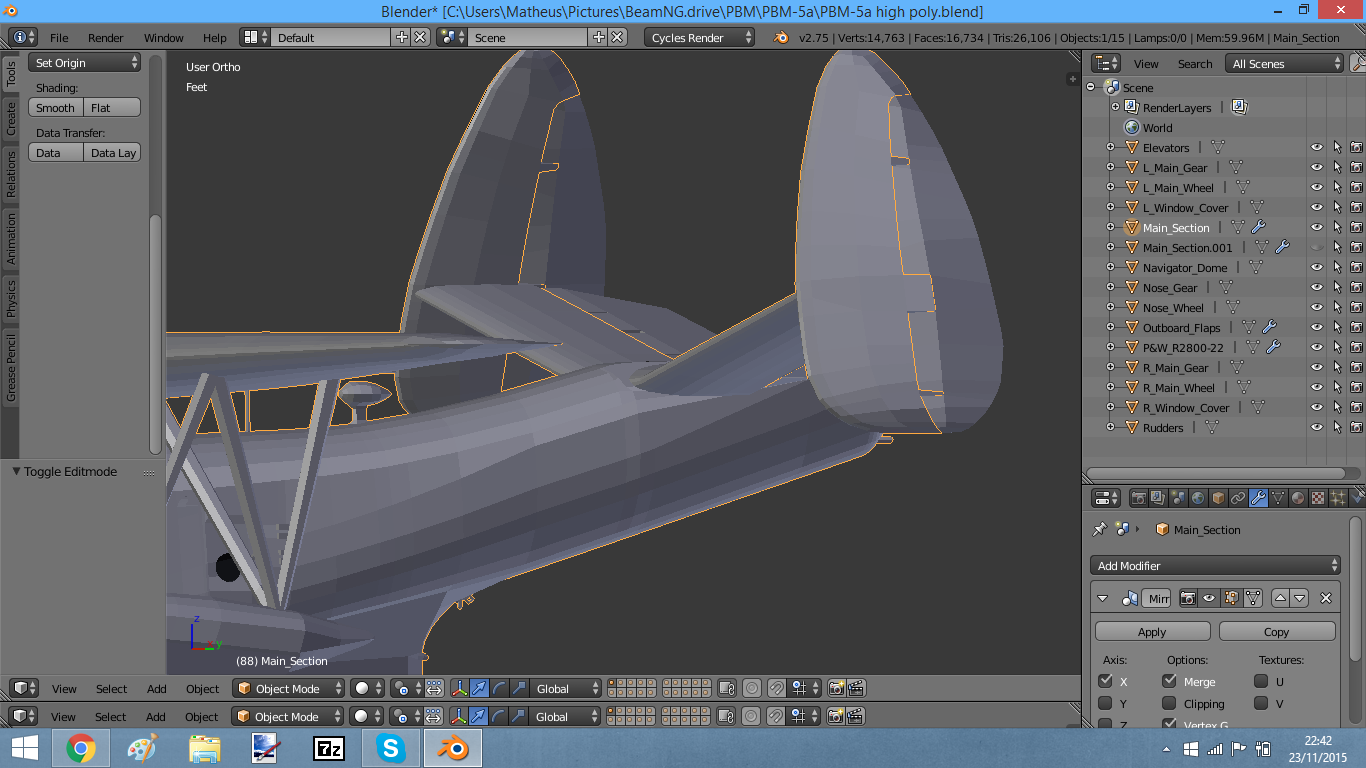
Task: Switch to the Create tool shelf tab
Action: coord(11,118)
